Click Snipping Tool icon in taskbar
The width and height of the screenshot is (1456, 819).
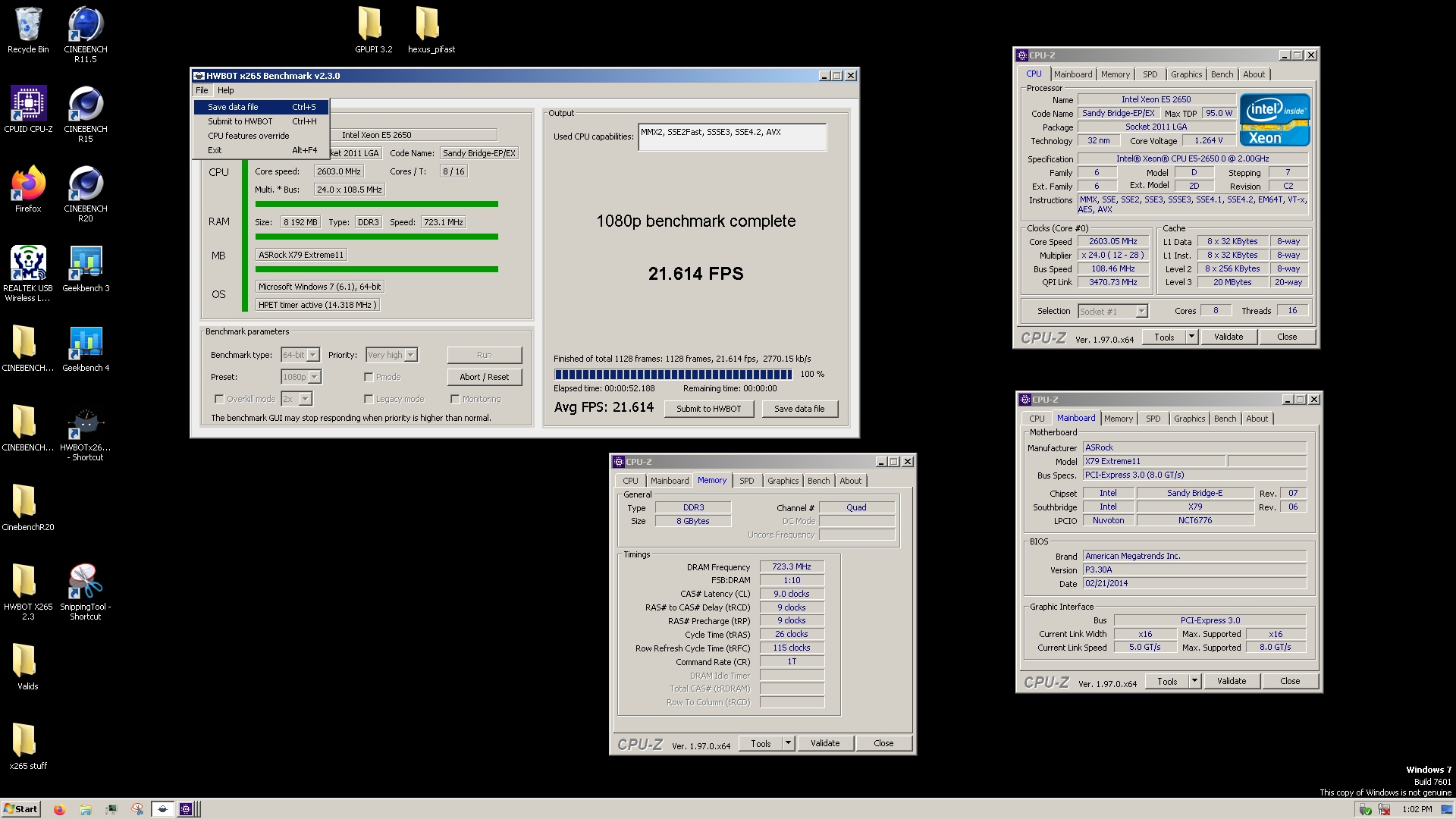point(137,809)
